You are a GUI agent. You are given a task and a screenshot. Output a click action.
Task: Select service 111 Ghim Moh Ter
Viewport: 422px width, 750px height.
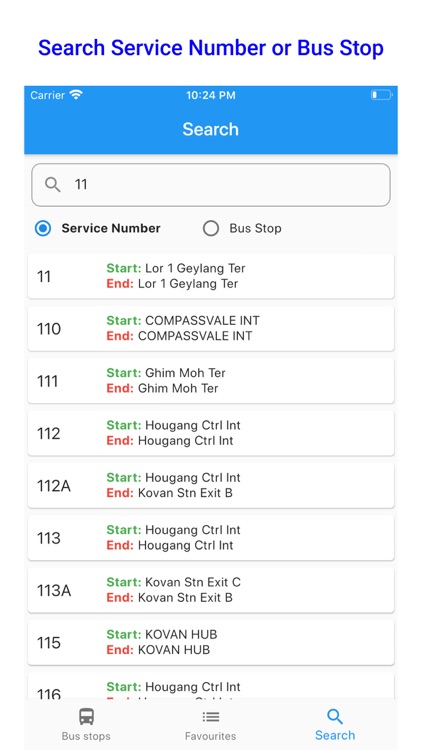pos(211,381)
